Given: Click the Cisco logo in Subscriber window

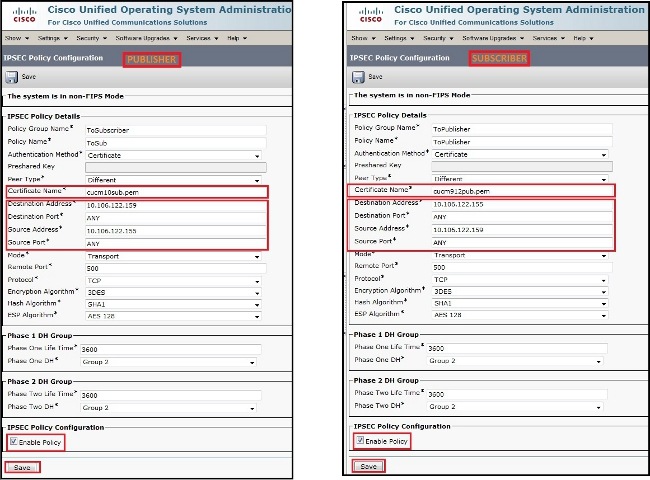Looking at the screenshot, I should tap(371, 15).
